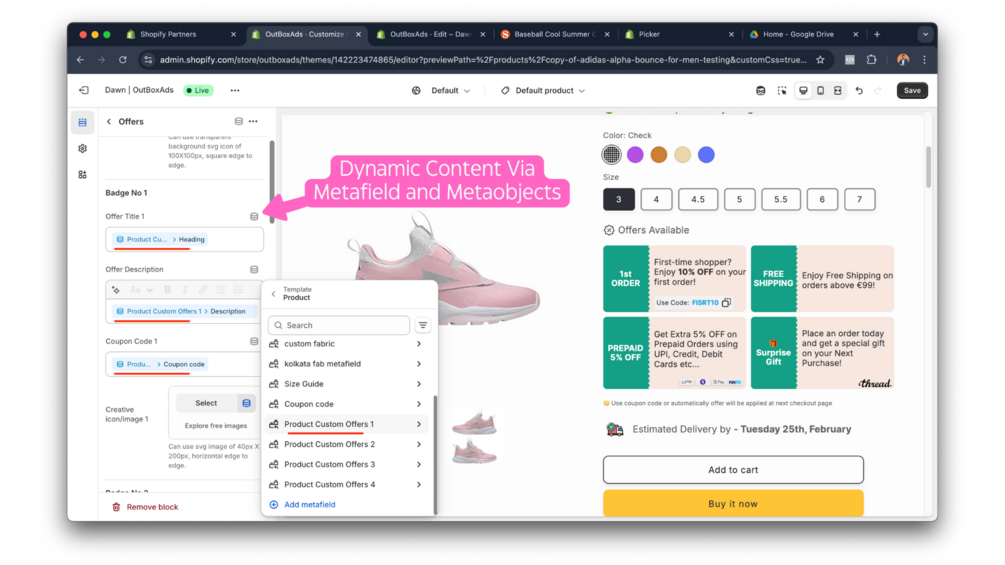The image size is (1005, 565).
Task: Open the Sections sidebar icon
Action: pos(83,122)
